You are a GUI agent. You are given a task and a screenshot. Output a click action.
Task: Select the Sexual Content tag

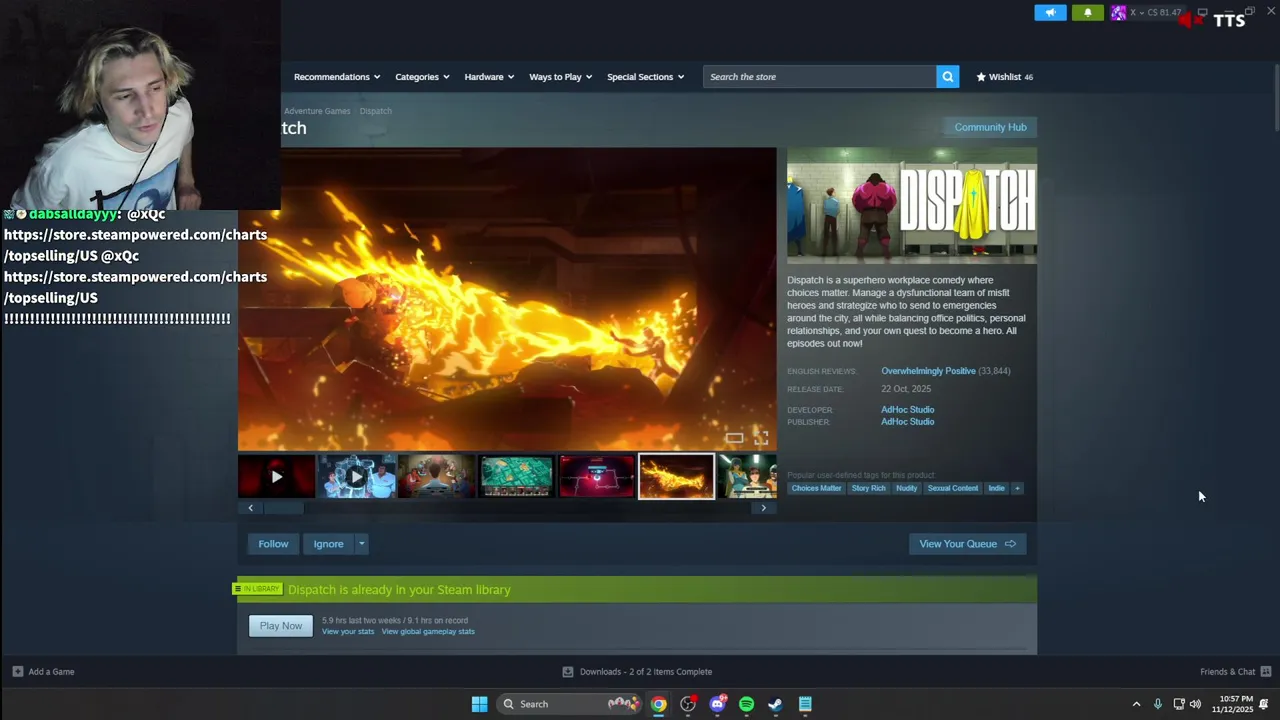tap(952, 488)
